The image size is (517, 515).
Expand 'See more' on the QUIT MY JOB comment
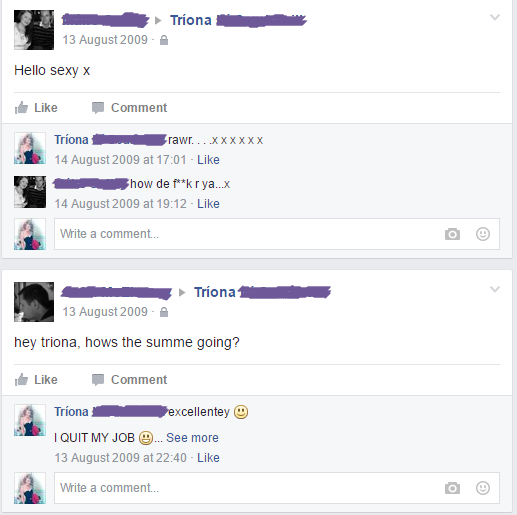point(192,438)
